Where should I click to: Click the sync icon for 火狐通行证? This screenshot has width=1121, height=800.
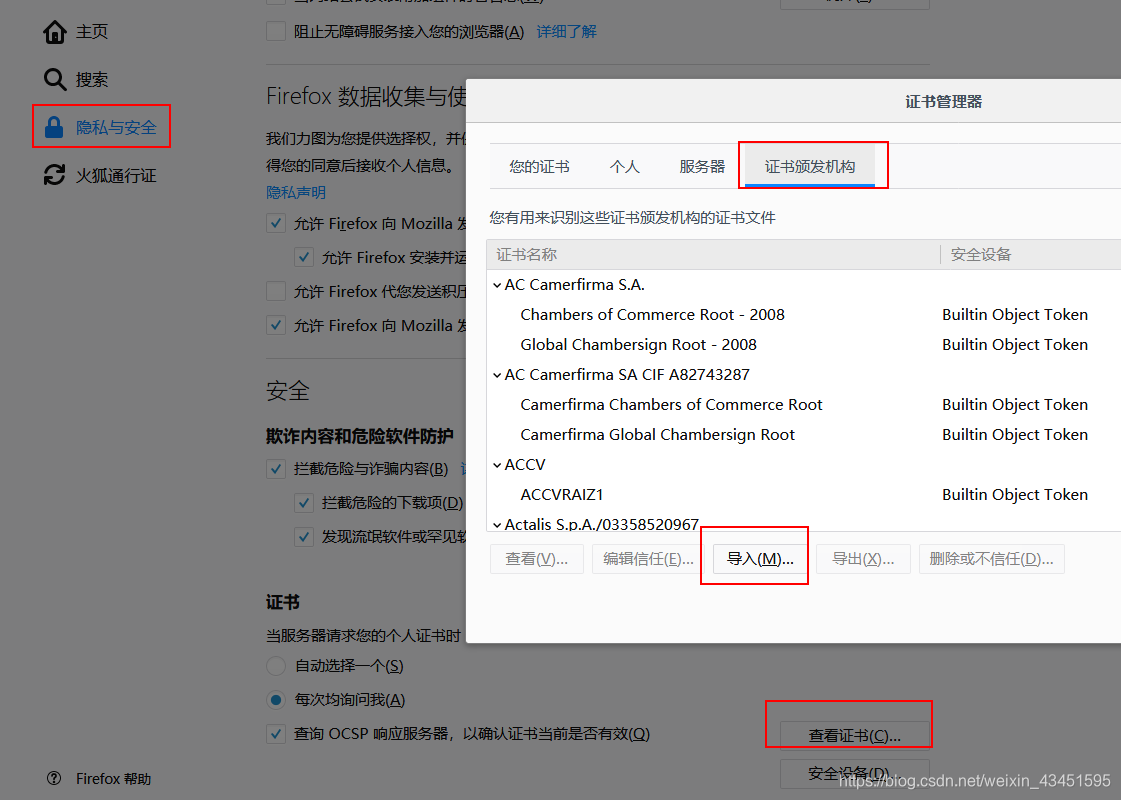click(54, 175)
